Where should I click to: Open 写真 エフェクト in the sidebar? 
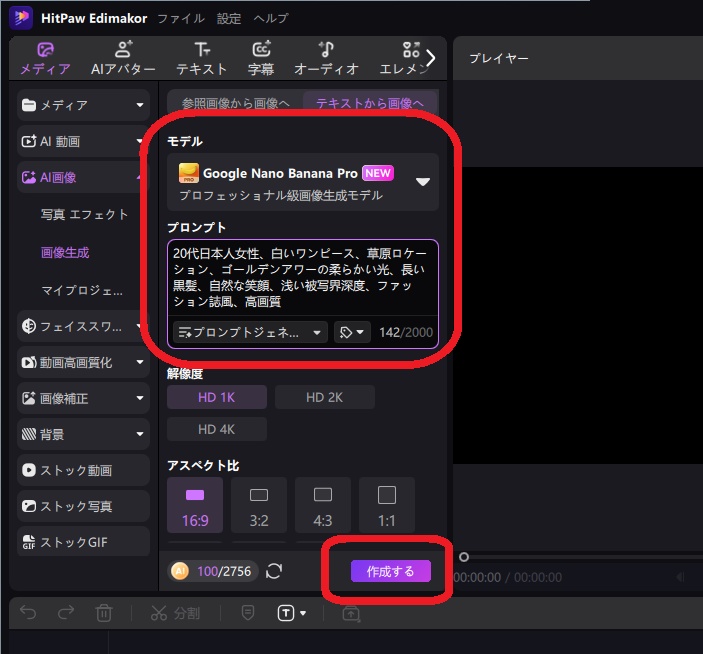coord(84,215)
